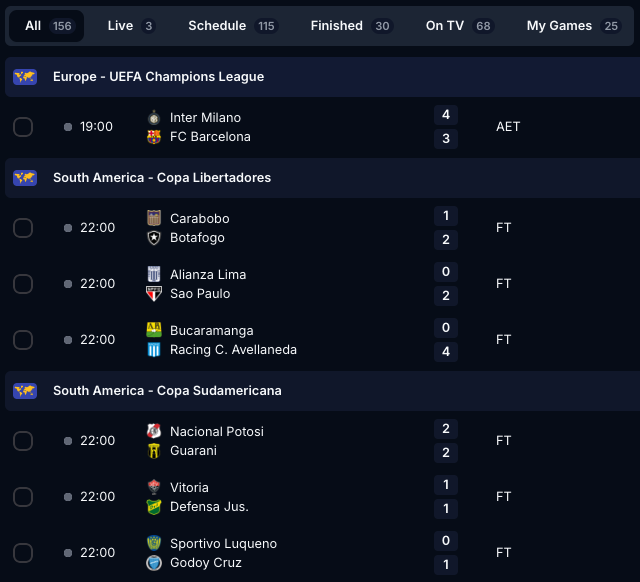640x582 pixels.
Task: Check the Vitoria vs Defensa Jus. checkbox
Action: coord(23,497)
